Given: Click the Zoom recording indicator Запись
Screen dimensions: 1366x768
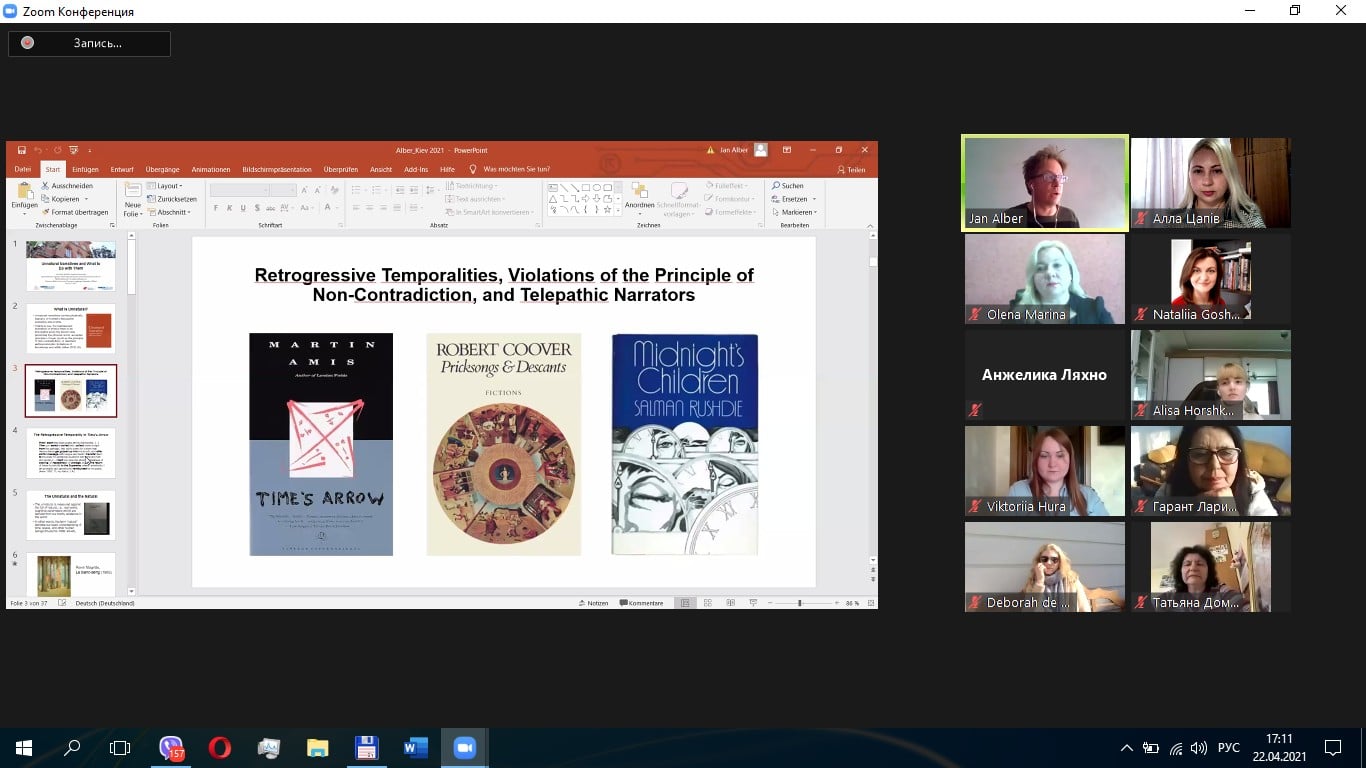Looking at the screenshot, I should (x=90, y=43).
